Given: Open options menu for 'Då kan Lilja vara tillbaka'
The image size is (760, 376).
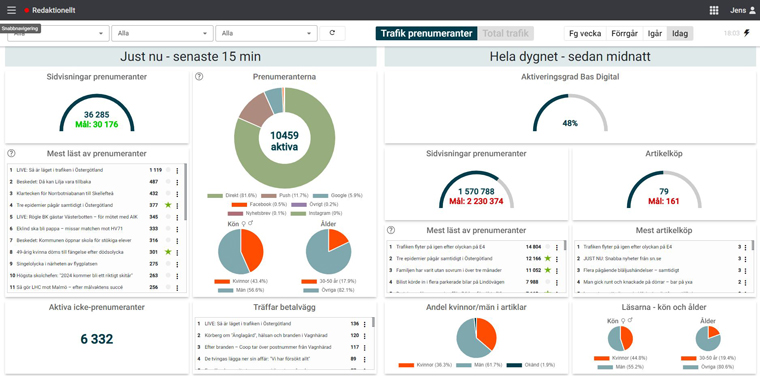Looking at the screenshot, I should point(177,182).
